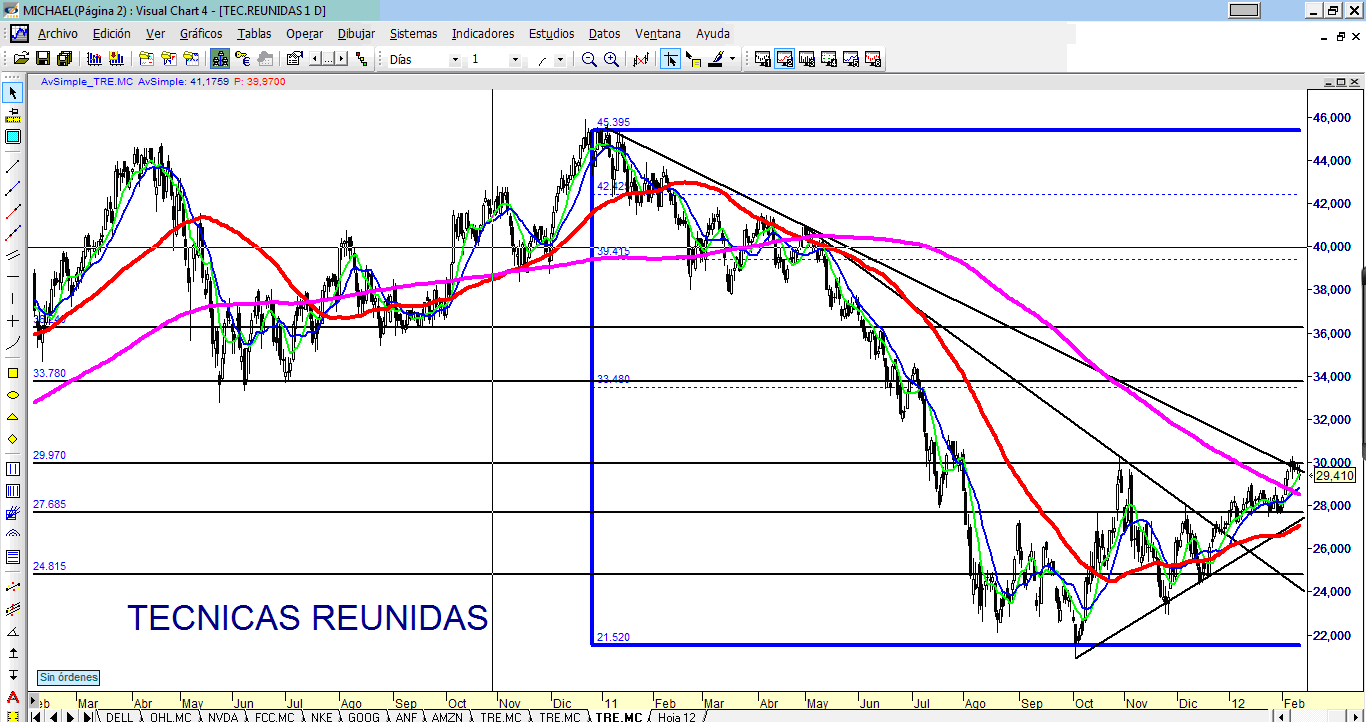Toggle the highlighted people icon button
The image size is (1366, 722).
[220, 59]
